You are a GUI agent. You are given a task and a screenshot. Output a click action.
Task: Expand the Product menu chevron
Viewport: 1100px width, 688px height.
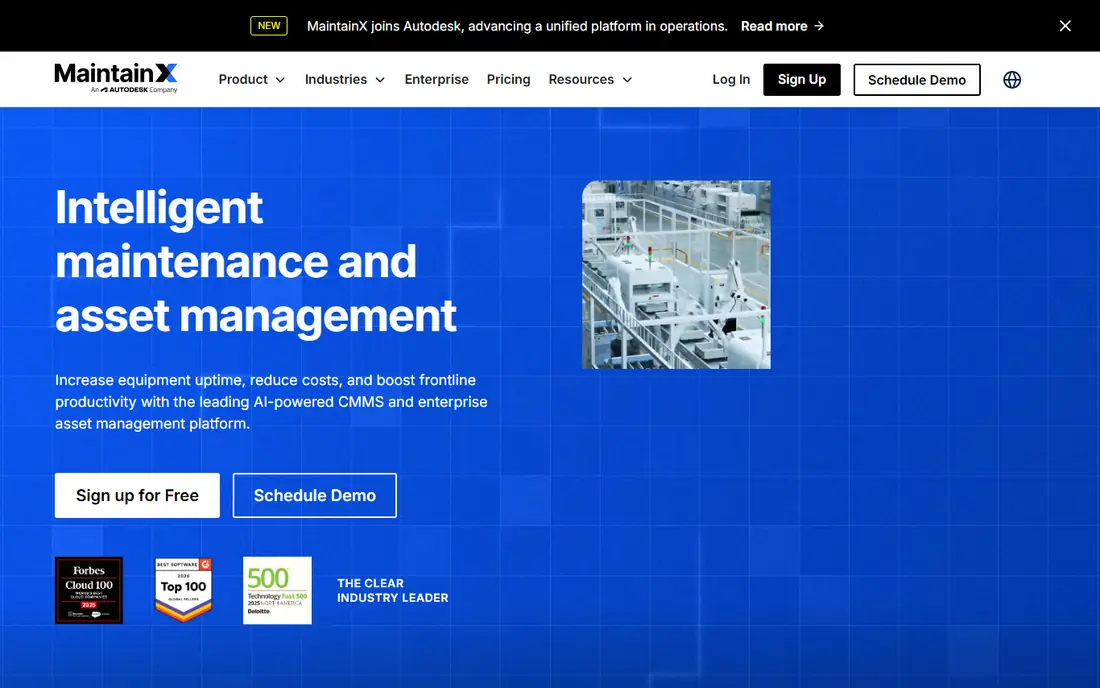pos(280,80)
